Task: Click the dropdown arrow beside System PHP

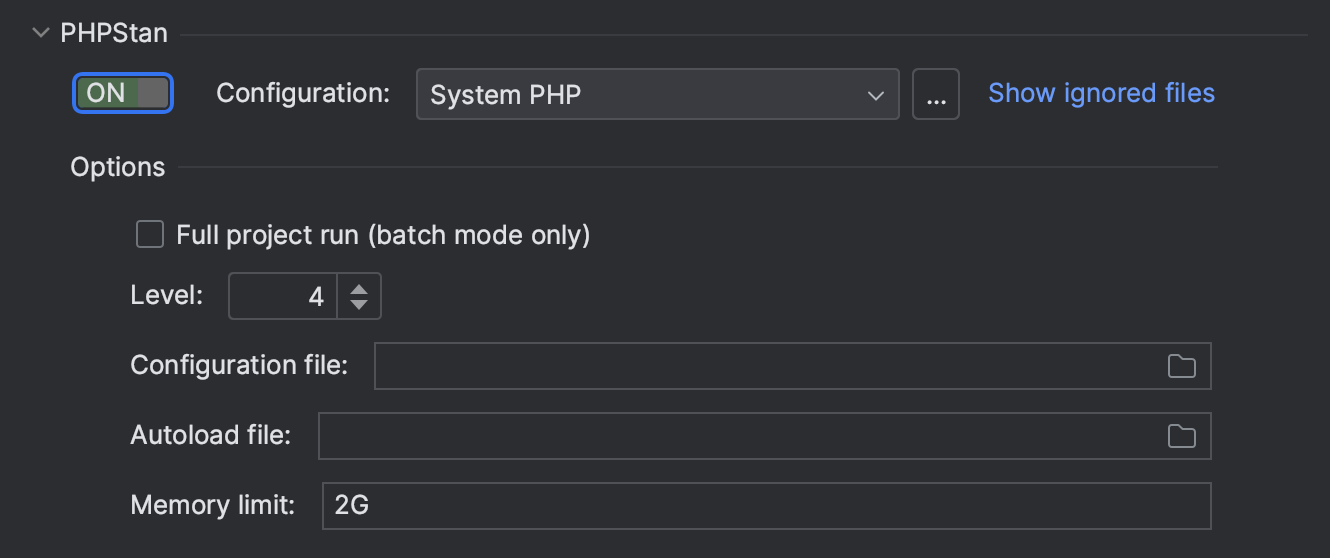Action: click(876, 95)
